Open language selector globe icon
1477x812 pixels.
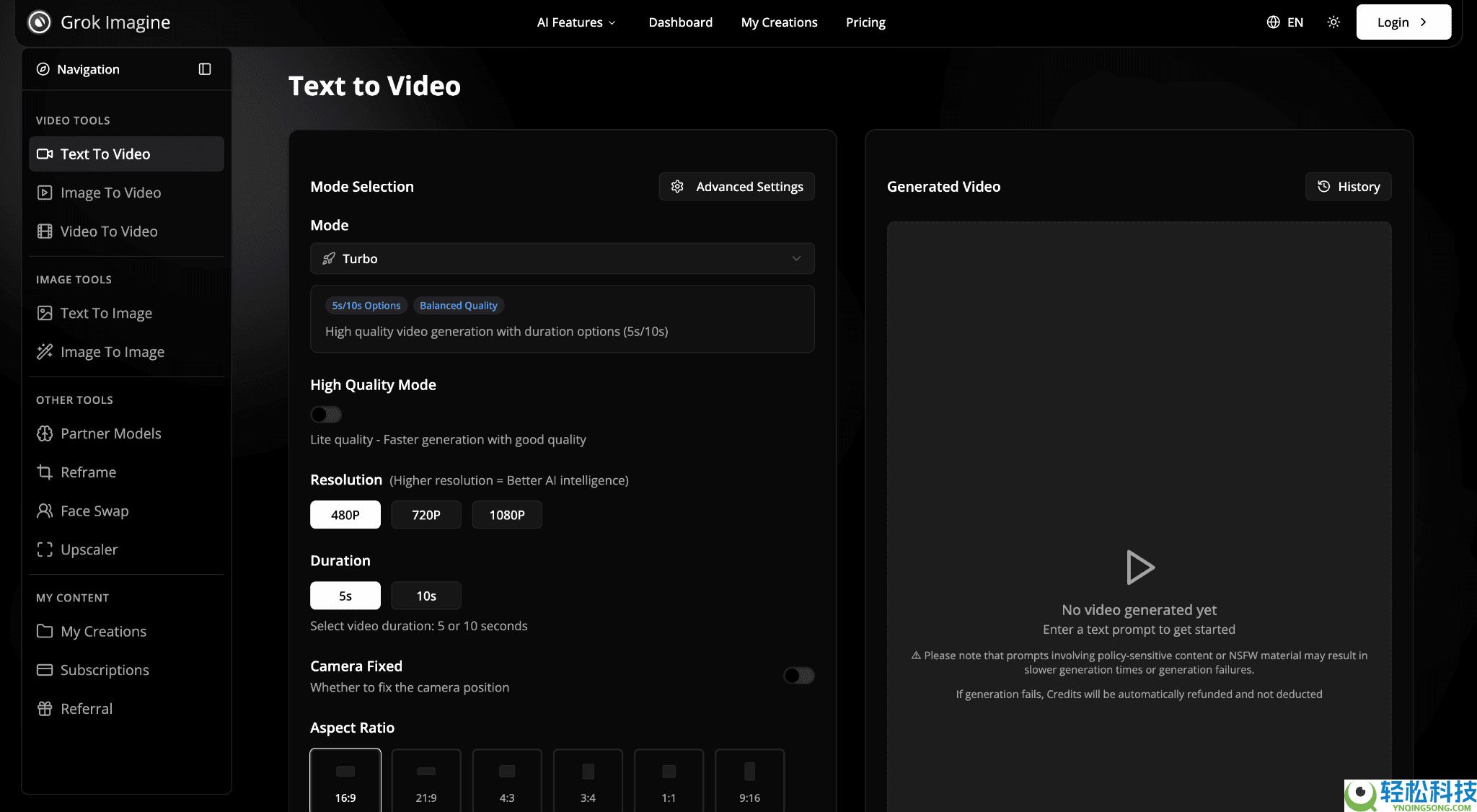(1274, 22)
